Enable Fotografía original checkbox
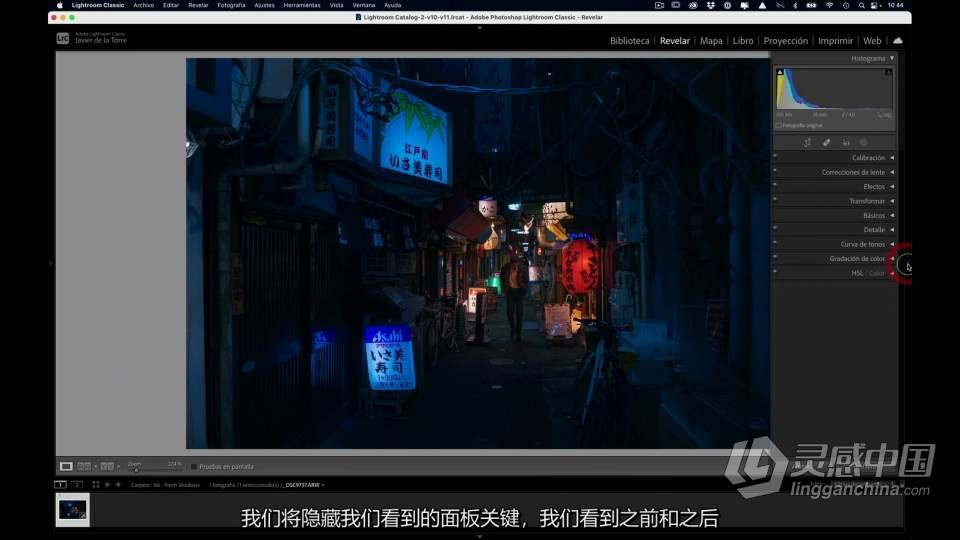Image resolution: width=960 pixels, height=540 pixels. tap(779, 126)
